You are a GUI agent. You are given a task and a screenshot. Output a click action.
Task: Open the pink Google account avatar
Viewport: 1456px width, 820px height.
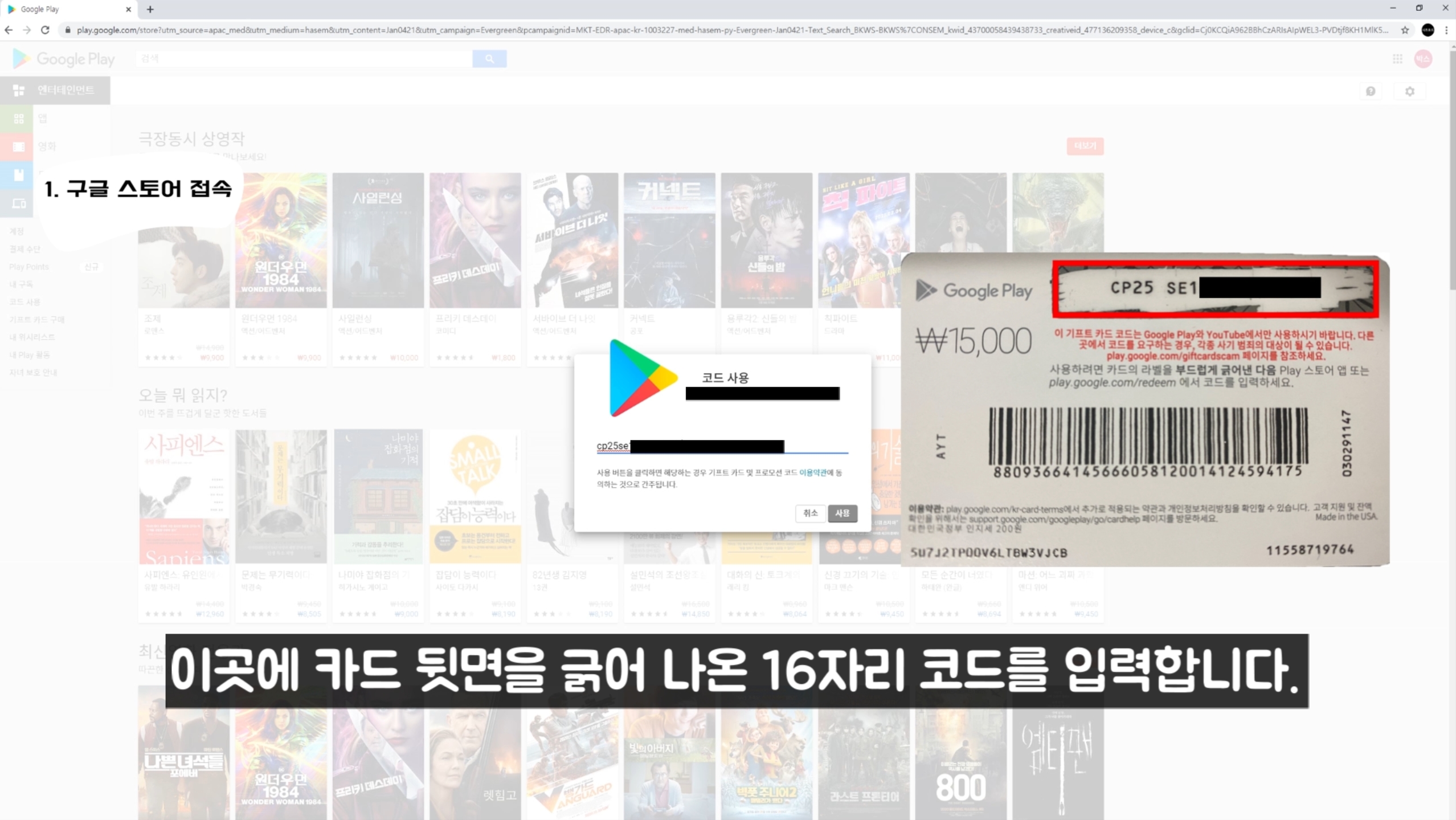[1423, 59]
